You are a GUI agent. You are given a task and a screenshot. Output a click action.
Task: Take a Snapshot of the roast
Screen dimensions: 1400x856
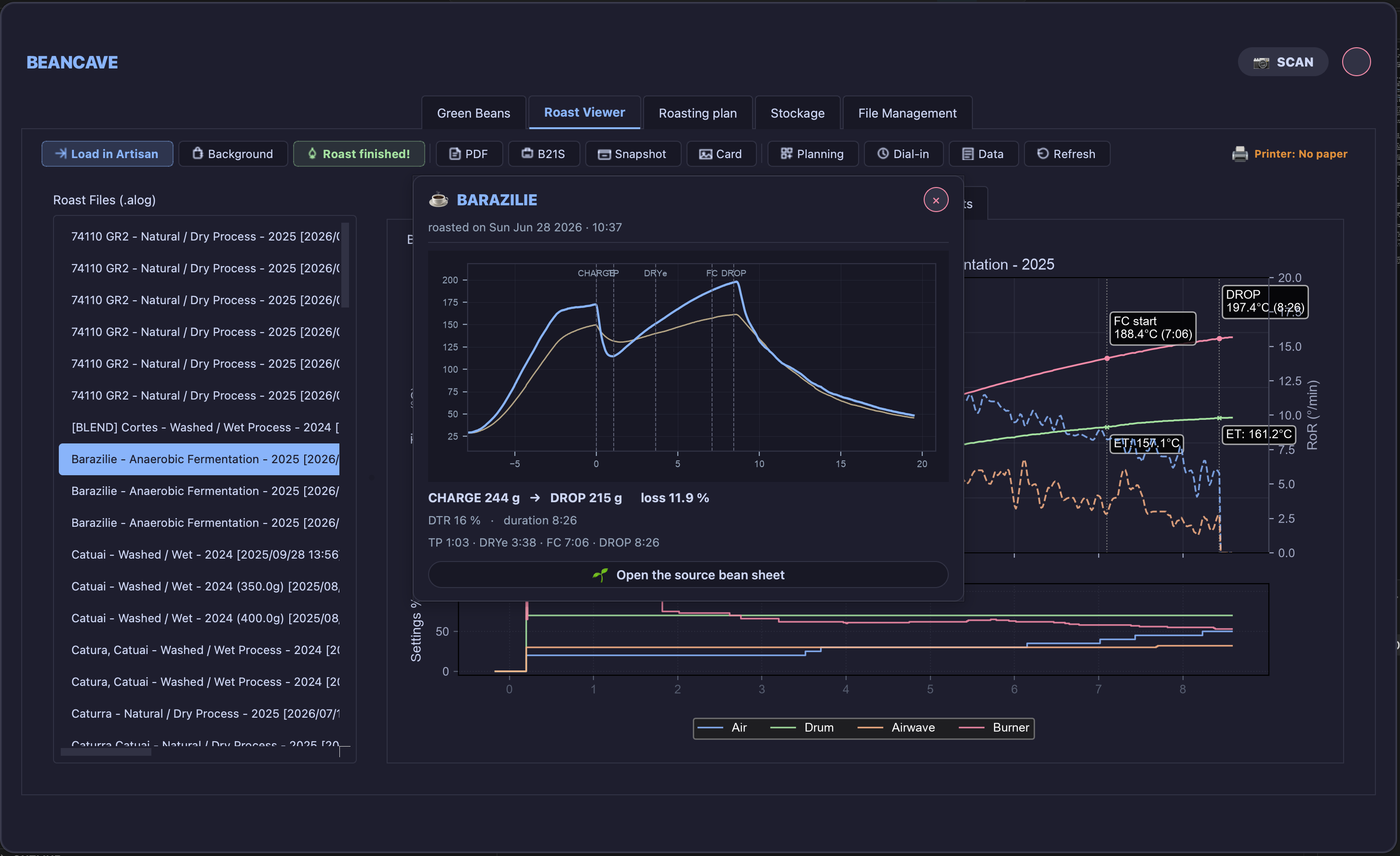tap(633, 154)
